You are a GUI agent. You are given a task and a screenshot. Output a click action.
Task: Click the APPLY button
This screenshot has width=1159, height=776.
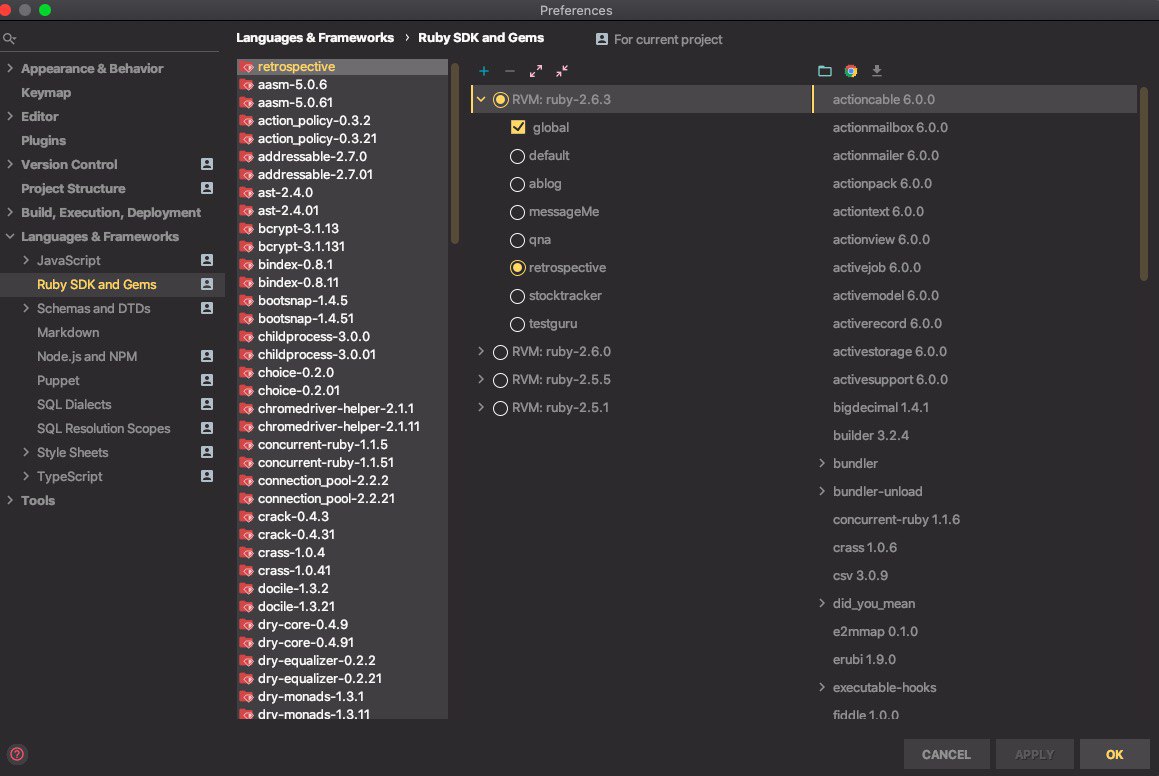pyautogui.click(x=1034, y=755)
